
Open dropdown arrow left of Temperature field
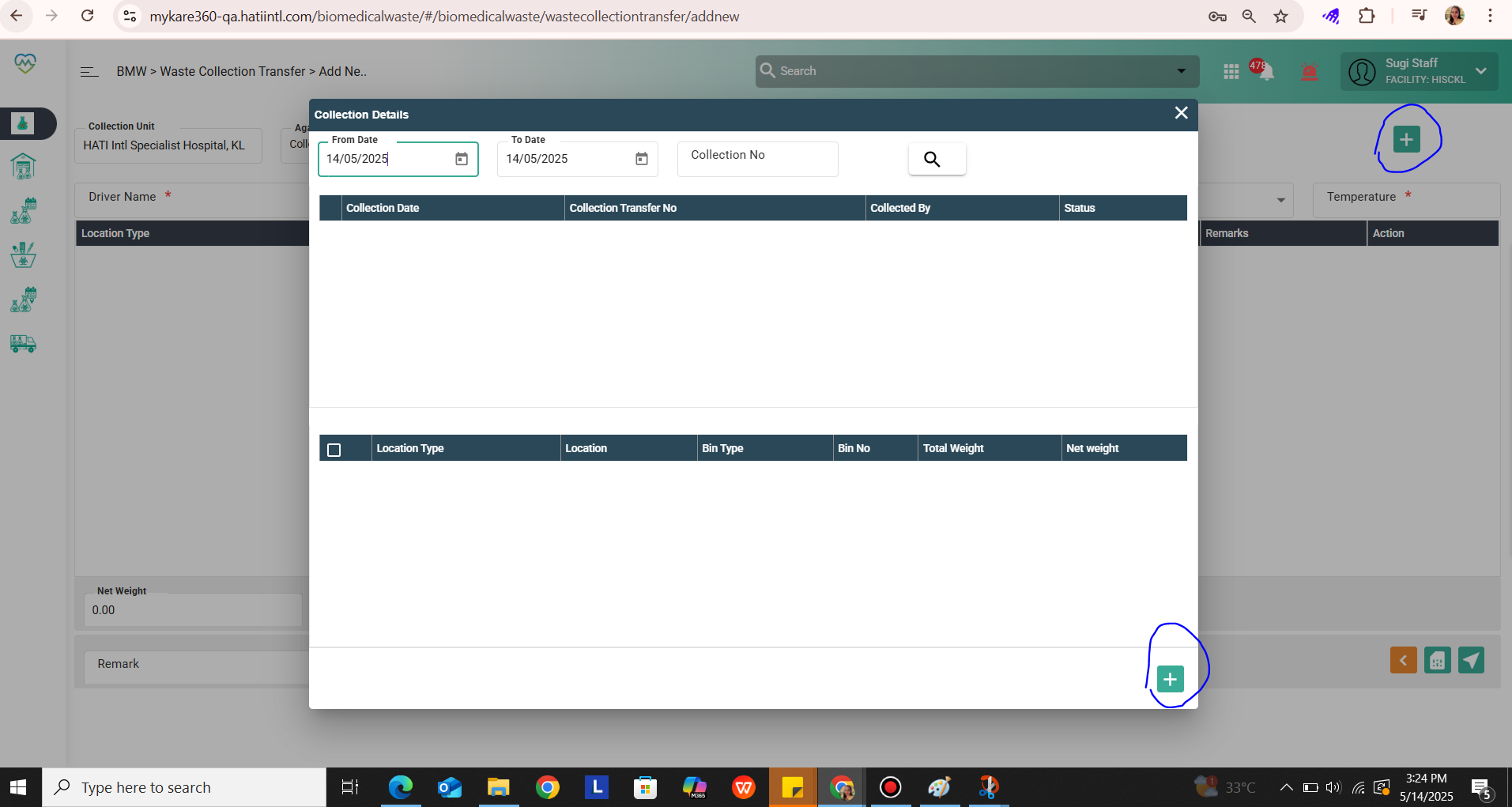(1280, 200)
